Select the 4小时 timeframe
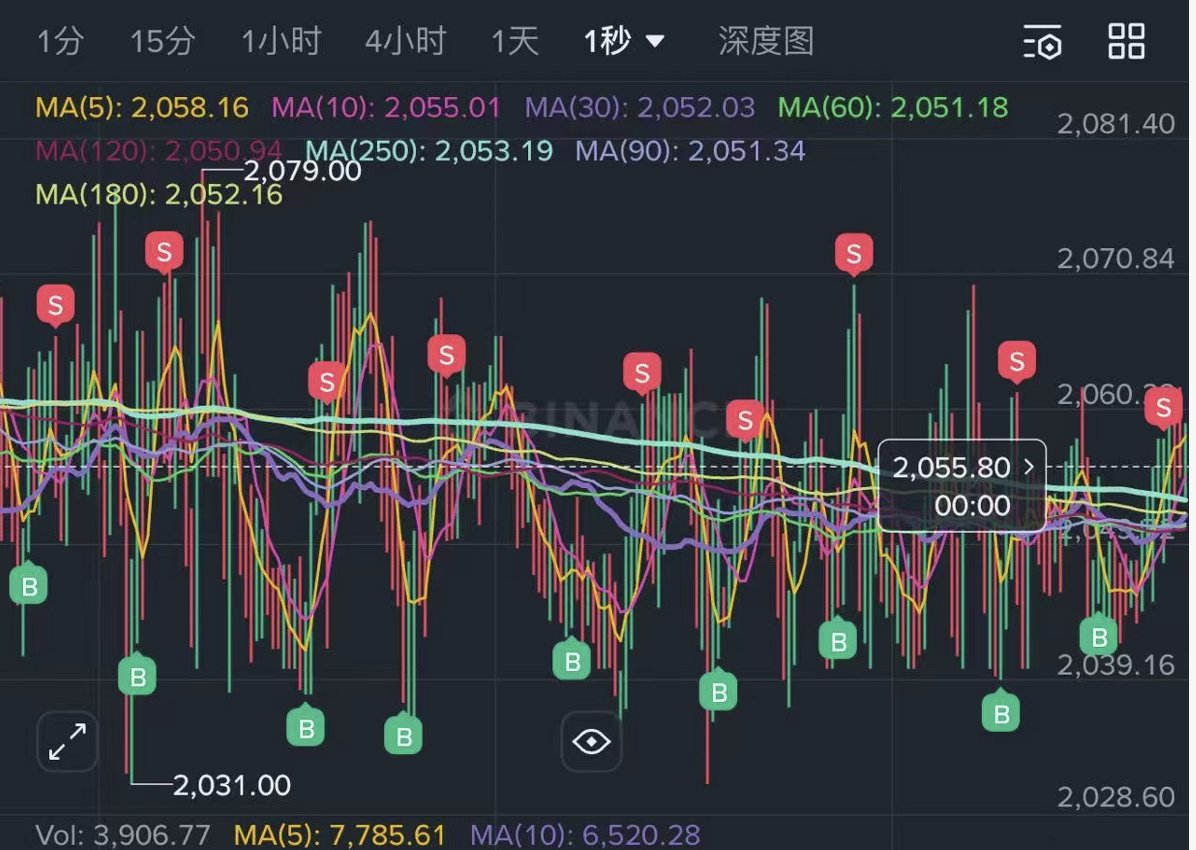The image size is (1196, 850). tap(405, 42)
